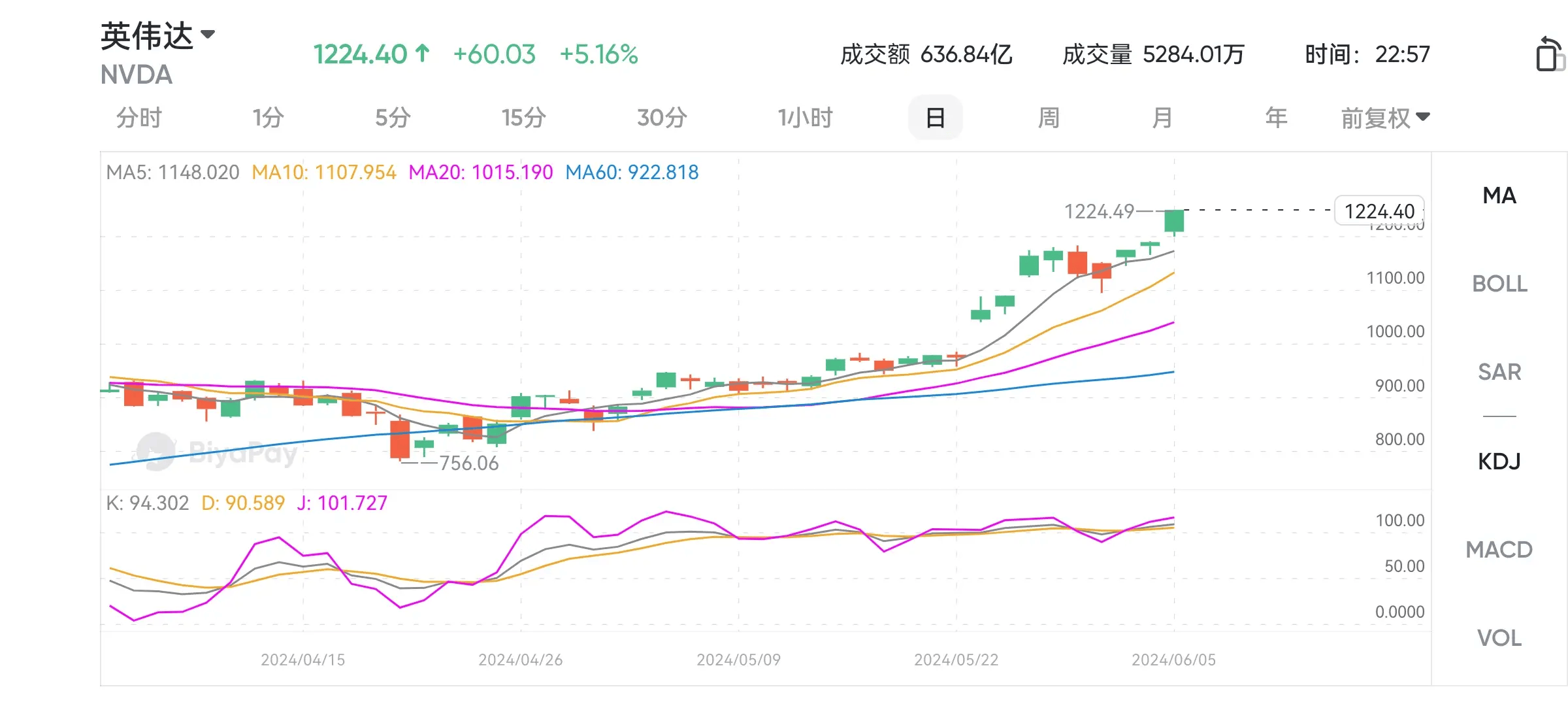Screen dimensions: 1568x706
Task: Choose the 30分 time interval
Action: (x=662, y=118)
